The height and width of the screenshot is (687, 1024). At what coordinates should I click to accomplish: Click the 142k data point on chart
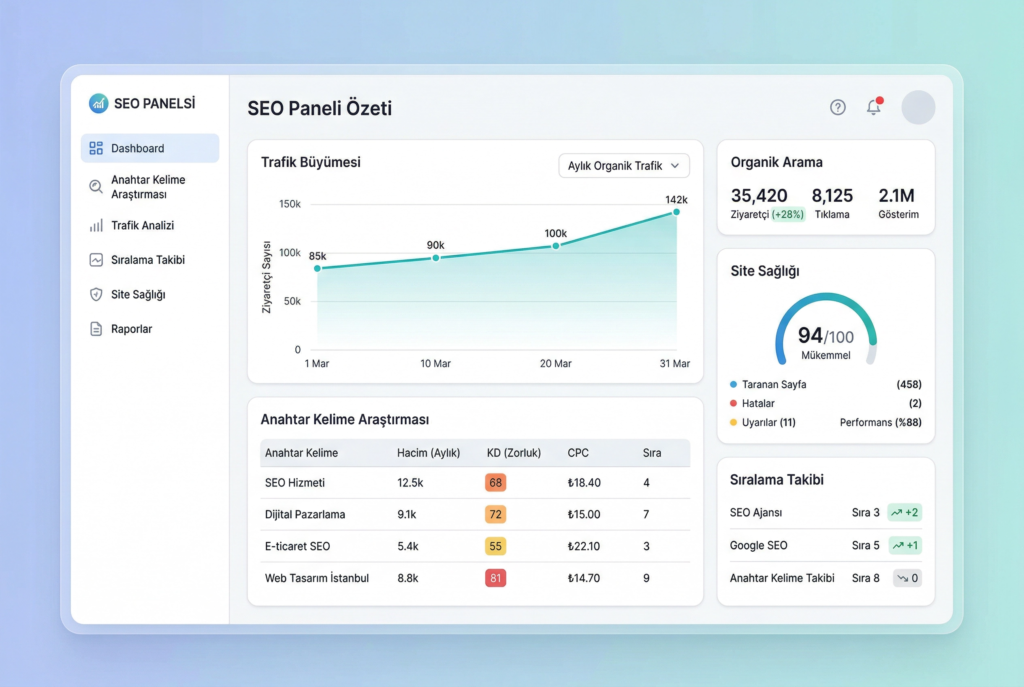[x=676, y=212]
